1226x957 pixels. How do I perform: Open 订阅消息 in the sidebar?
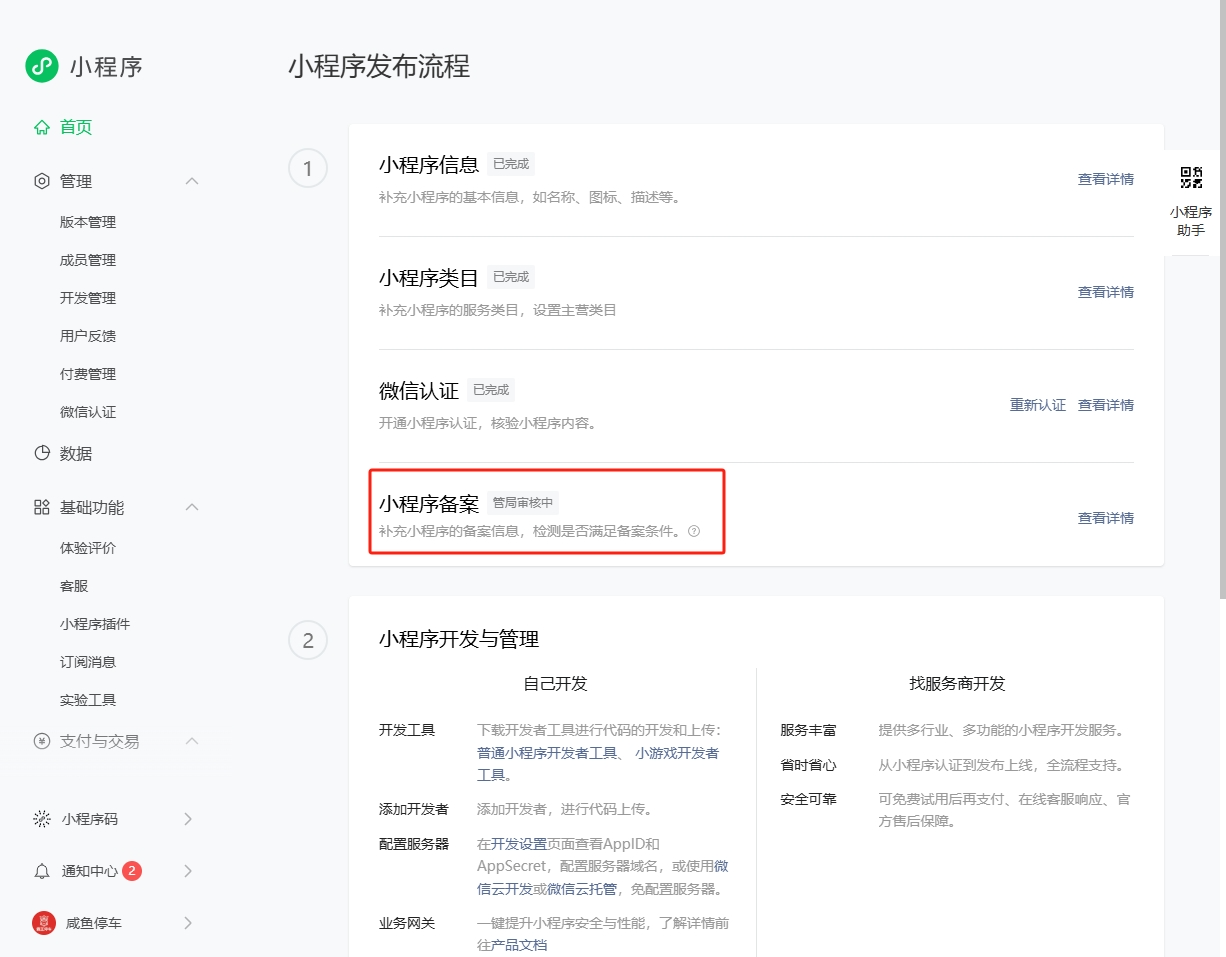point(88,662)
